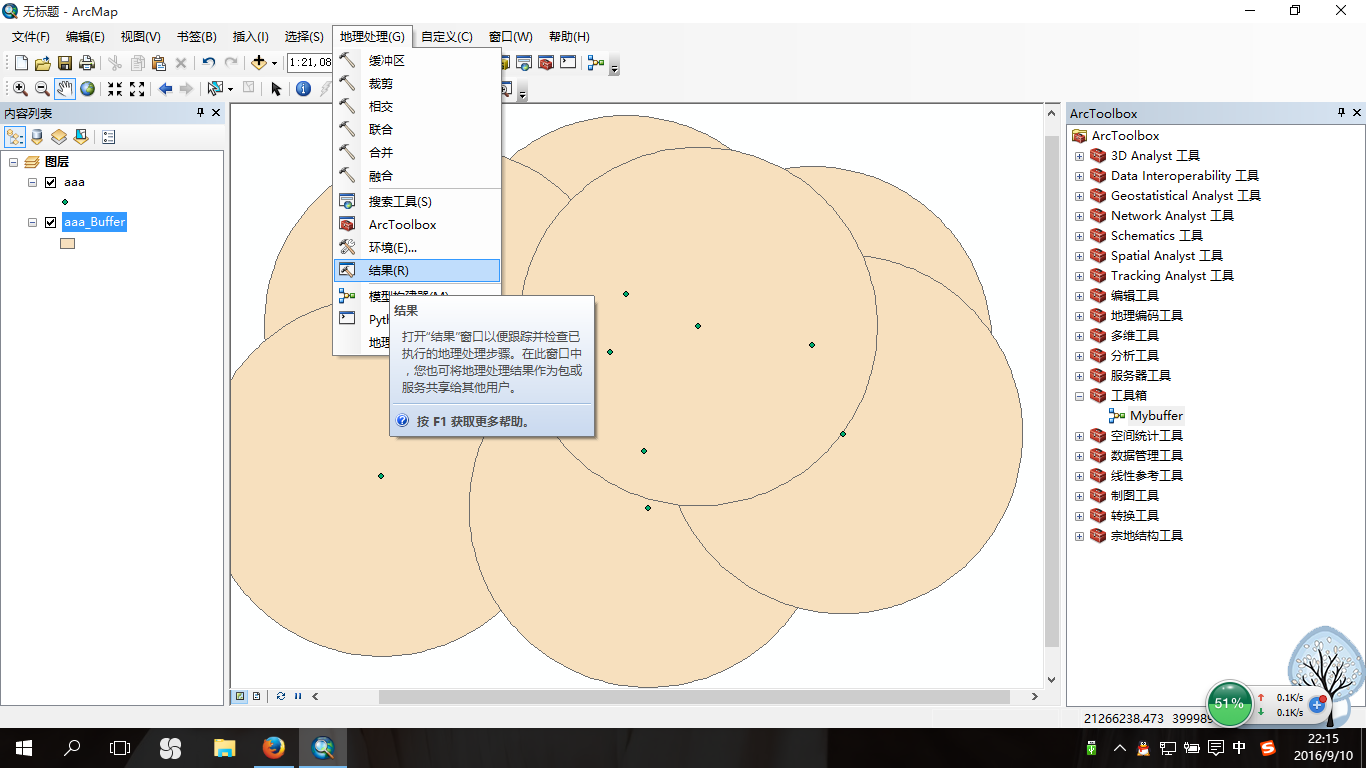This screenshot has width=1366, height=768.
Task: Expand the Network Analyst 工具 toolbox
Action: pyautogui.click(x=1079, y=216)
